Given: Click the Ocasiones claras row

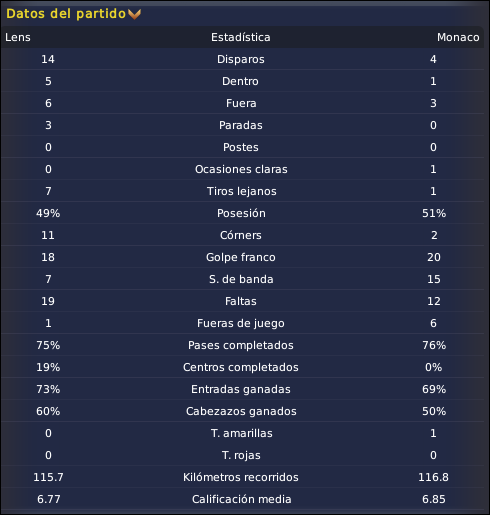Looking at the screenshot, I should [242, 169].
